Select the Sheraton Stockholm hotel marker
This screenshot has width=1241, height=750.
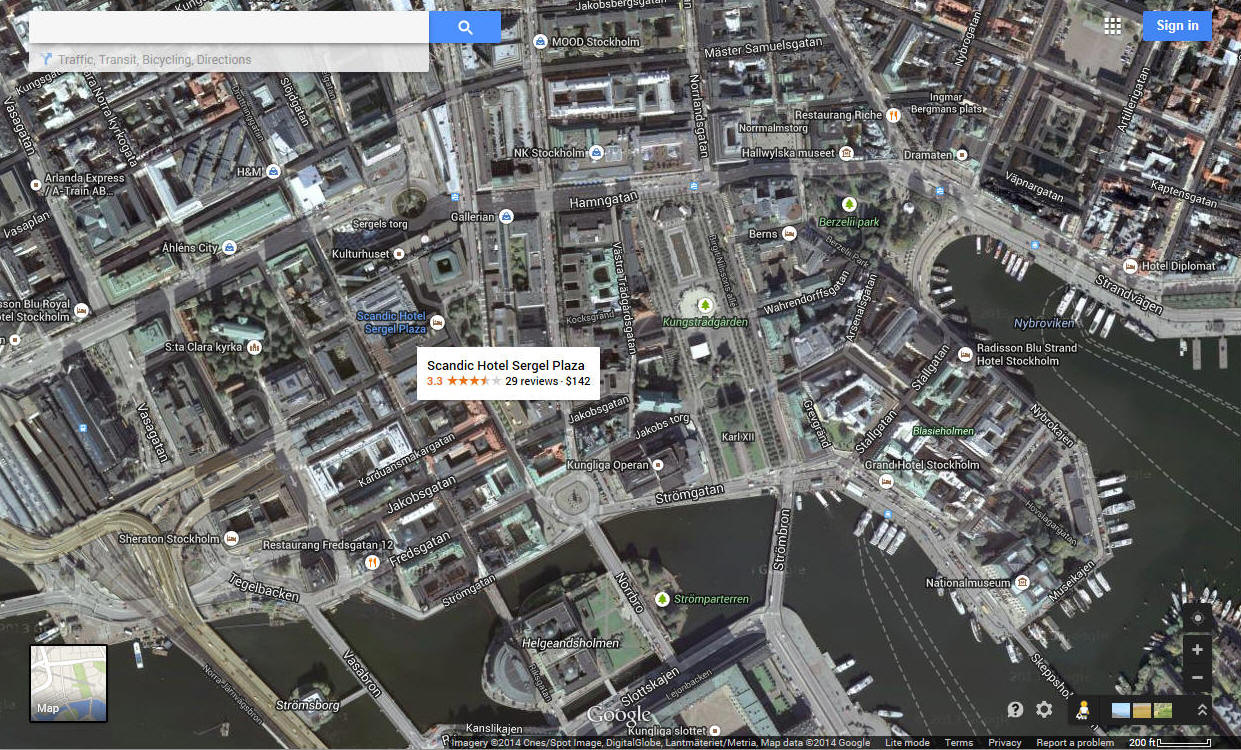[231, 539]
